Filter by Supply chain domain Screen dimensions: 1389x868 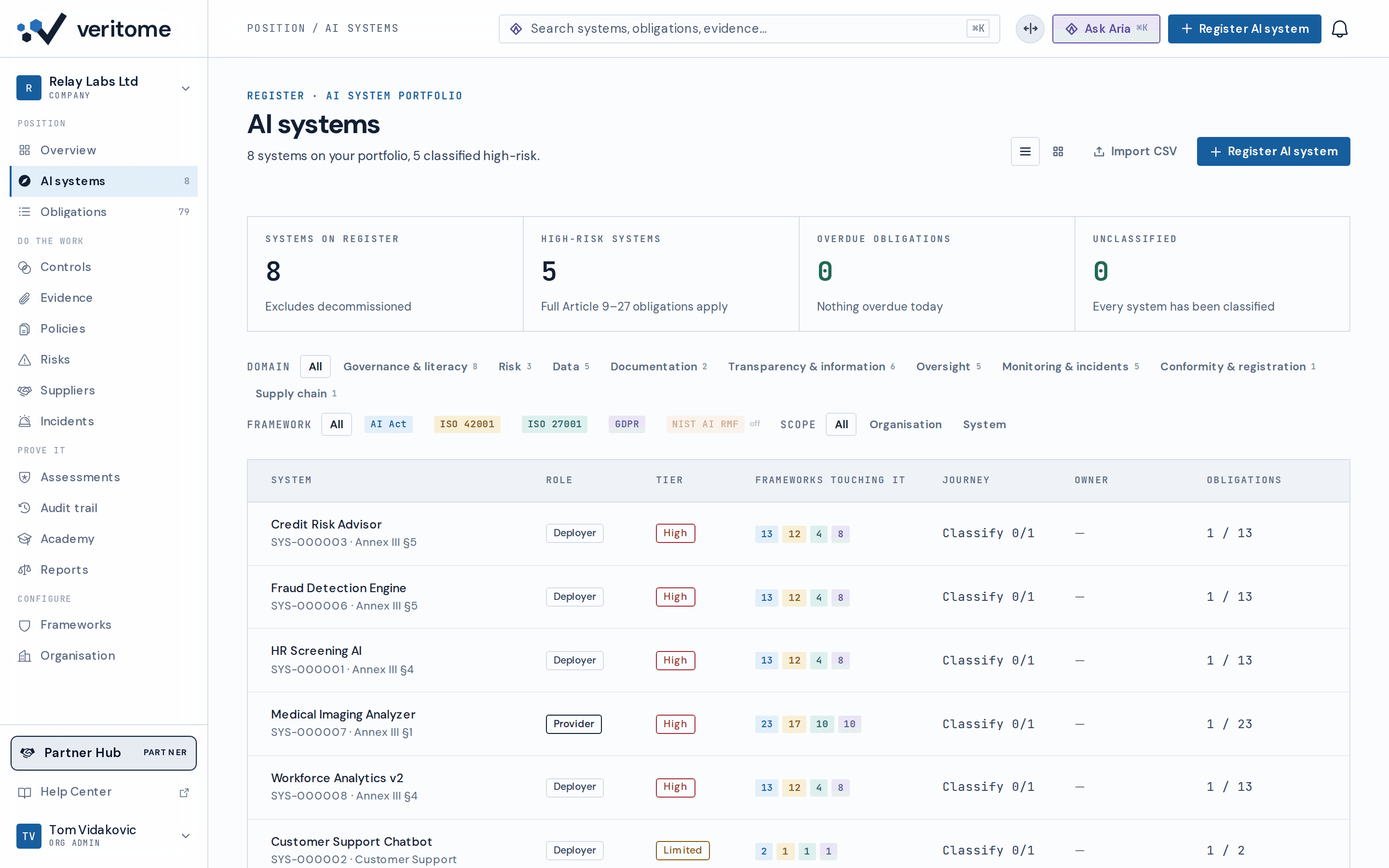pyautogui.click(x=296, y=393)
